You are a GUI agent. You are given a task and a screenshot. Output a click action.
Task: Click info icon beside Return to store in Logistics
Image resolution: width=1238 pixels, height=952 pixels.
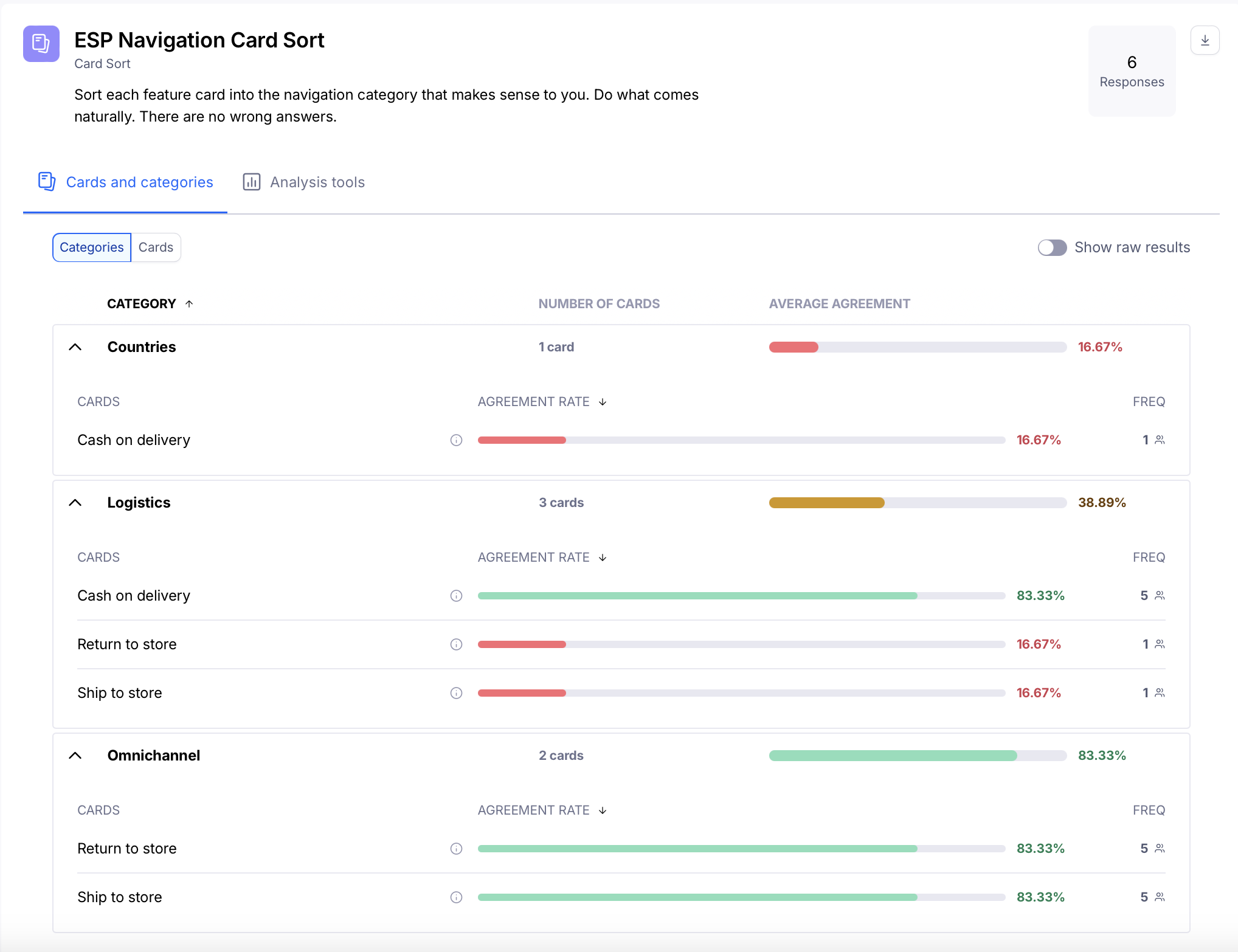[456, 644]
